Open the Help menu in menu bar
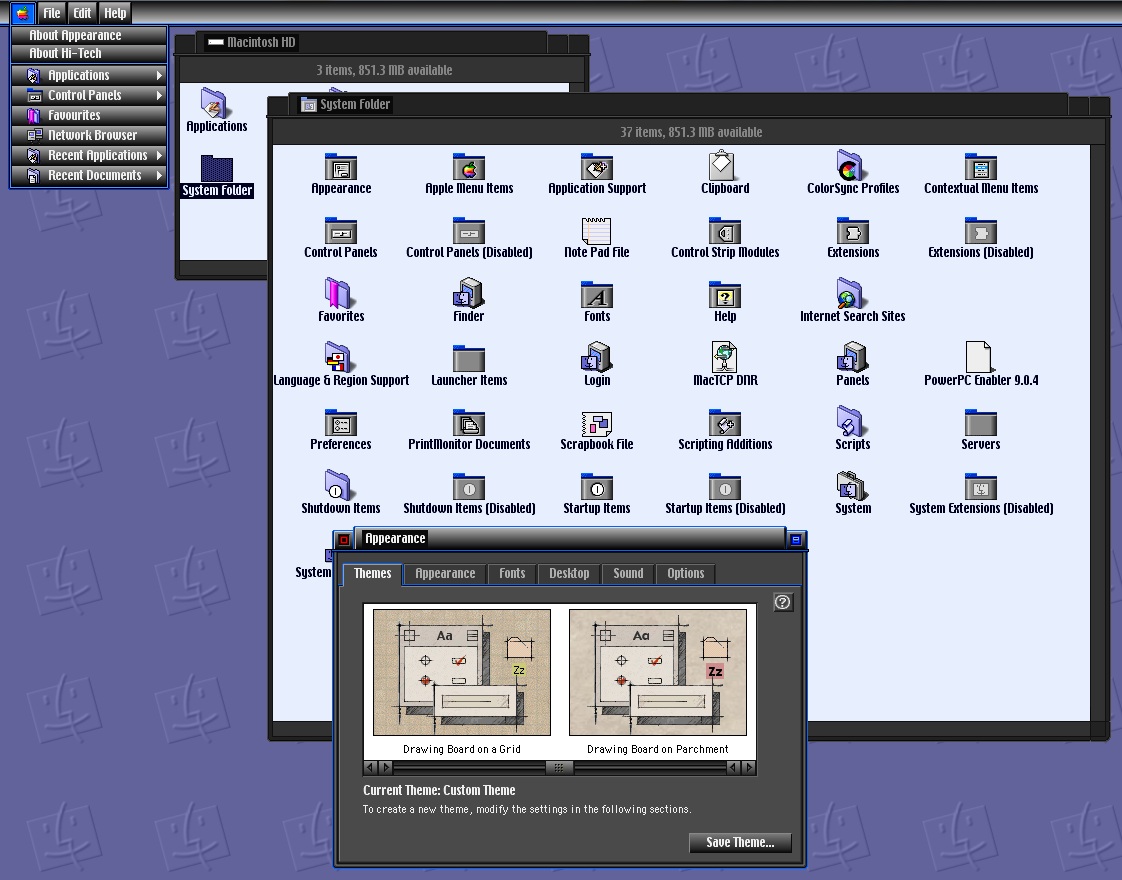The image size is (1122, 880). (x=114, y=13)
